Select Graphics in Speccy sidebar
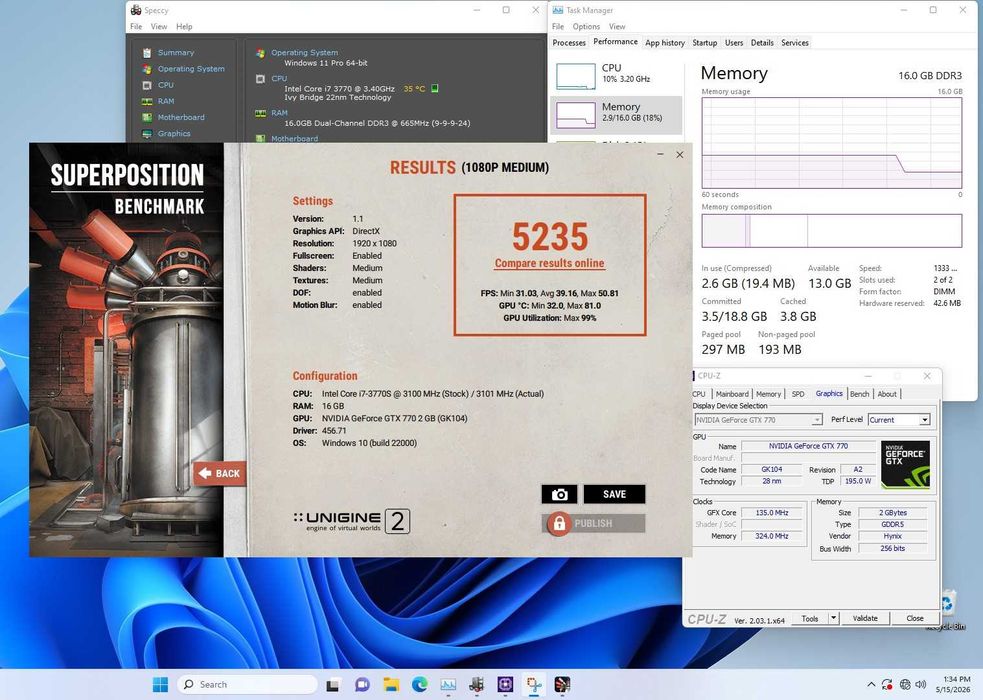 pos(174,133)
